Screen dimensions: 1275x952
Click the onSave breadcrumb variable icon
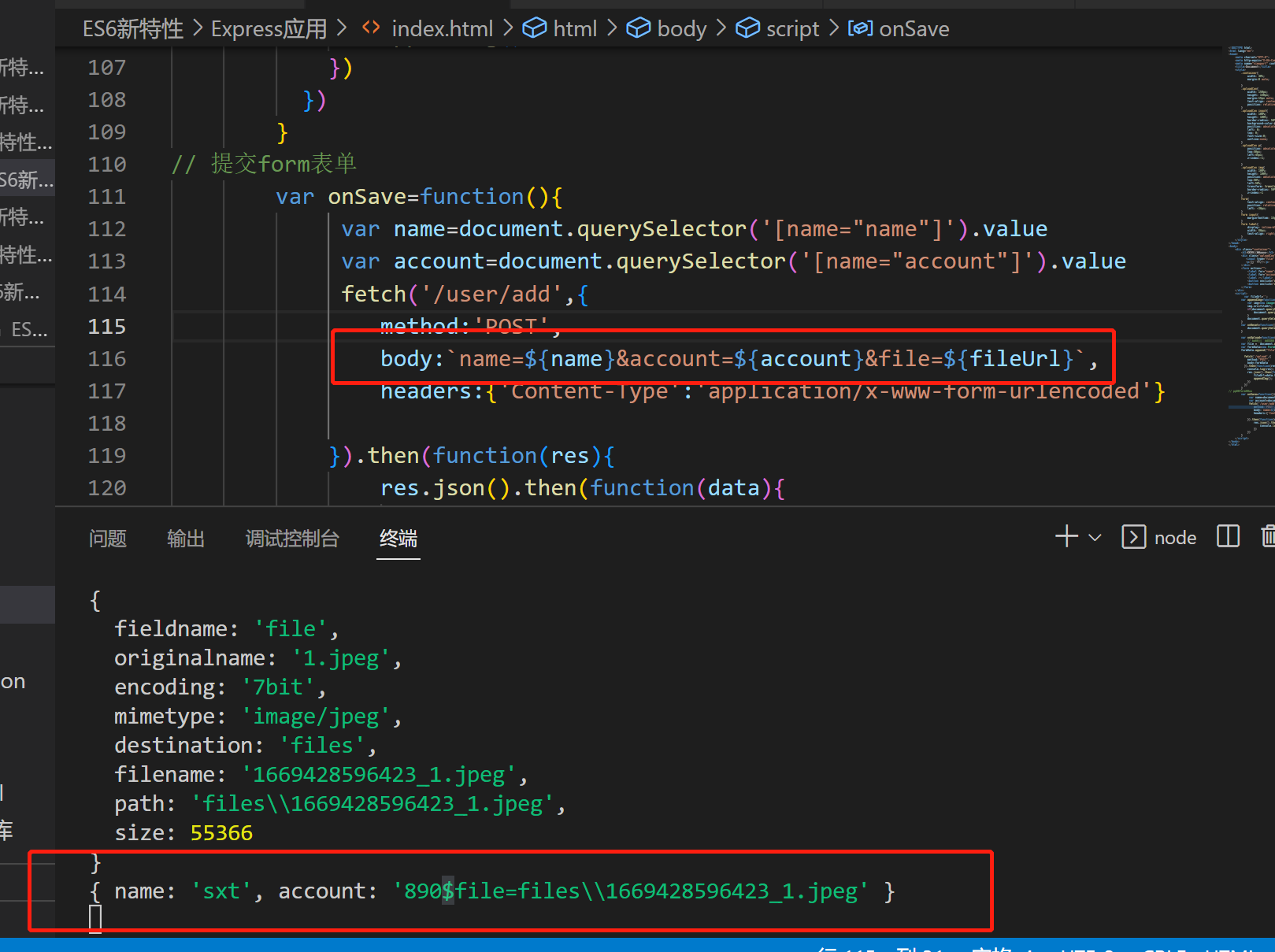(x=860, y=29)
